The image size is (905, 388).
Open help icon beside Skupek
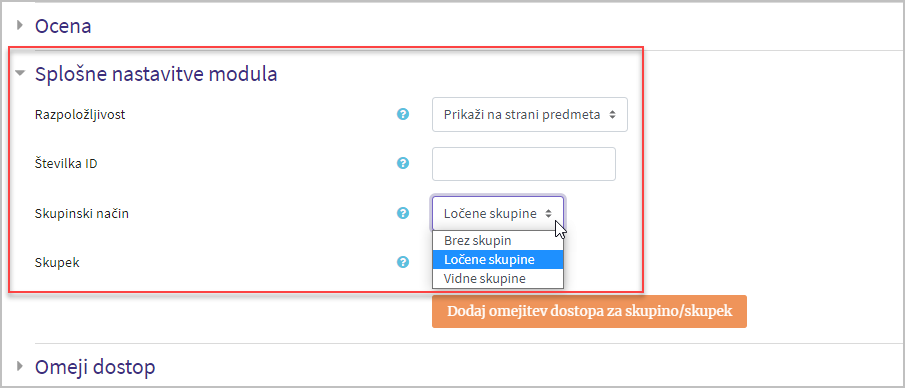click(x=403, y=262)
